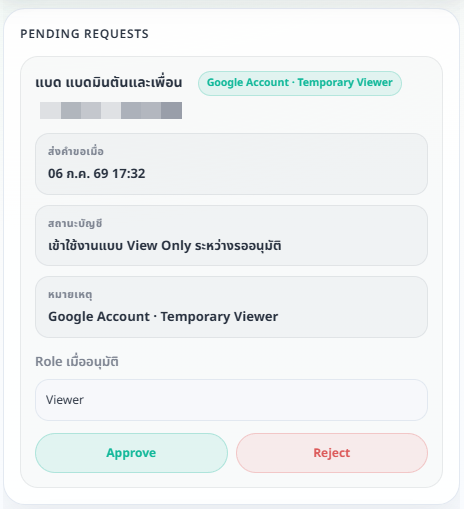Click the Role เมื่ออนุมัติ label

77,361
